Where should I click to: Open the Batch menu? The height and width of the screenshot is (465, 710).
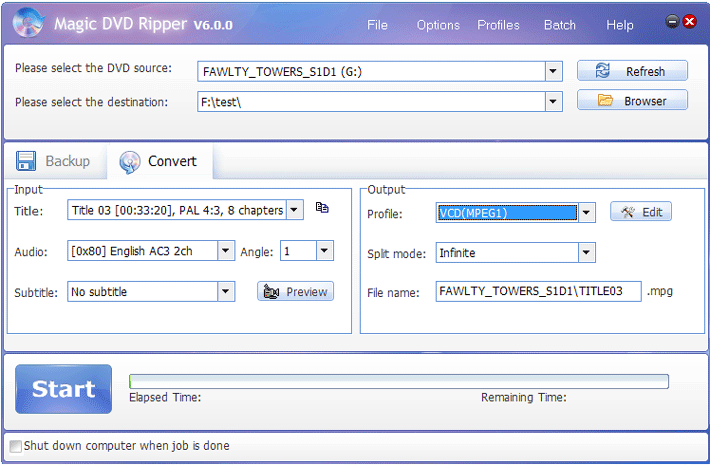pos(560,25)
